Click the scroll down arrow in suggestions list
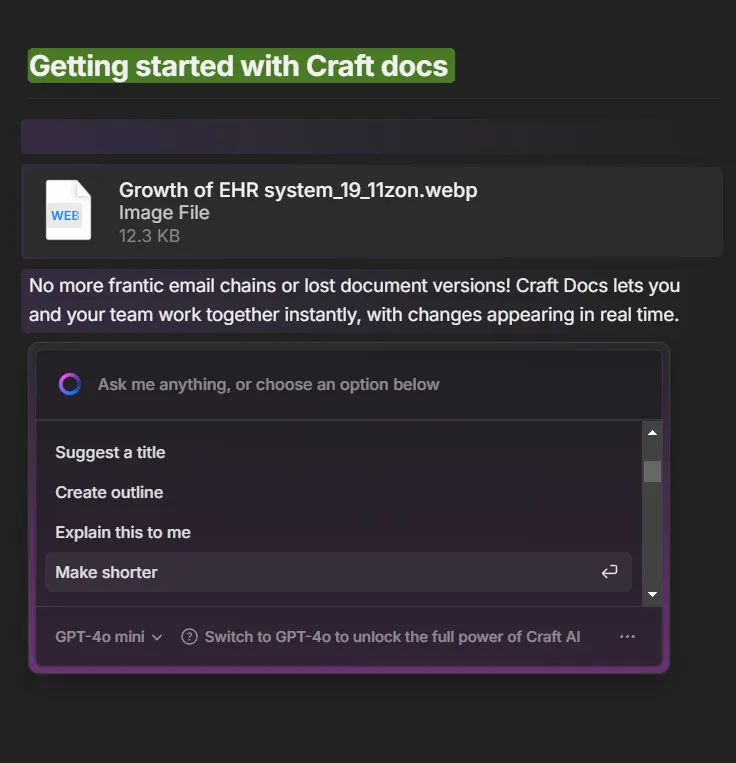This screenshot has width=736, height=763. point(652,594)
